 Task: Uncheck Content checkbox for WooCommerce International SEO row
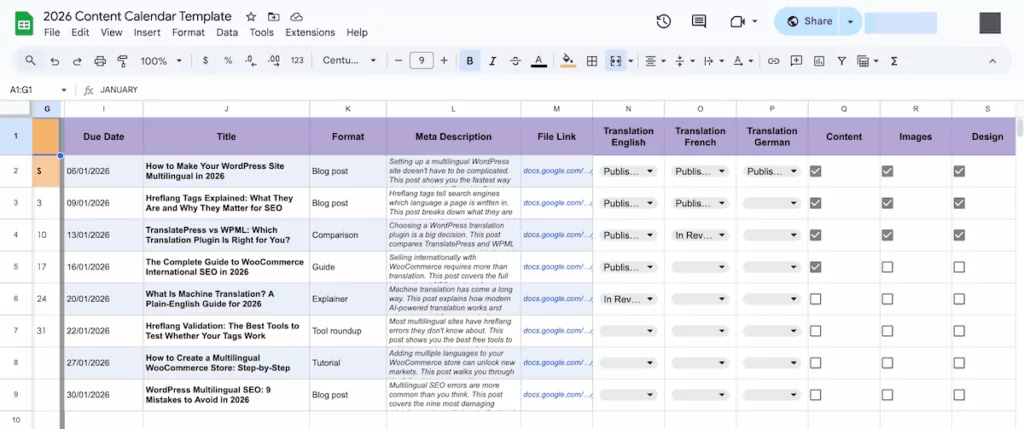815,267
